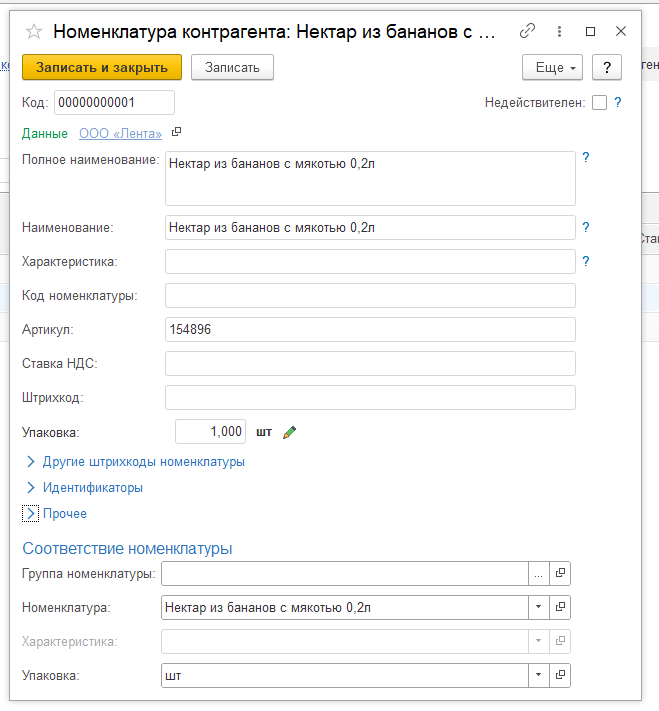Open Номенклатура item via its open icon

tap(560, 607)
